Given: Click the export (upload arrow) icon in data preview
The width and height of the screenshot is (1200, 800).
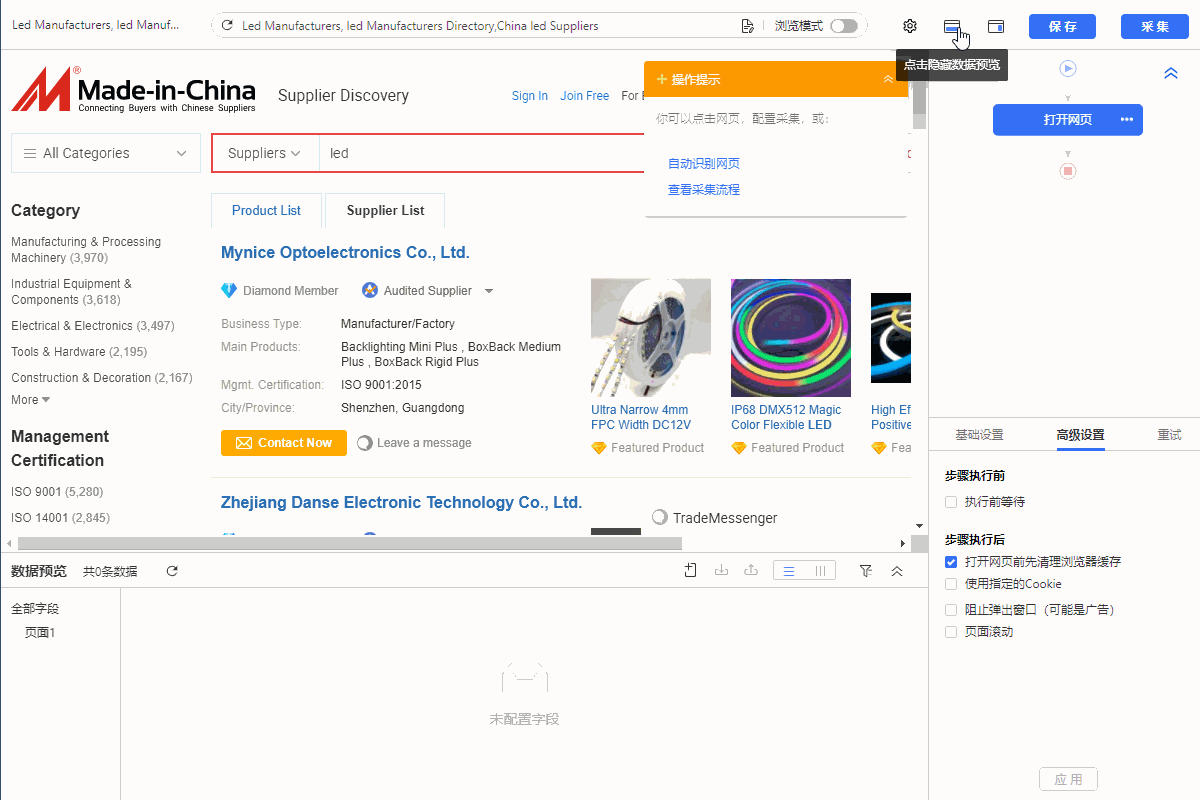Looking at the screenshot, I should 751,570.
